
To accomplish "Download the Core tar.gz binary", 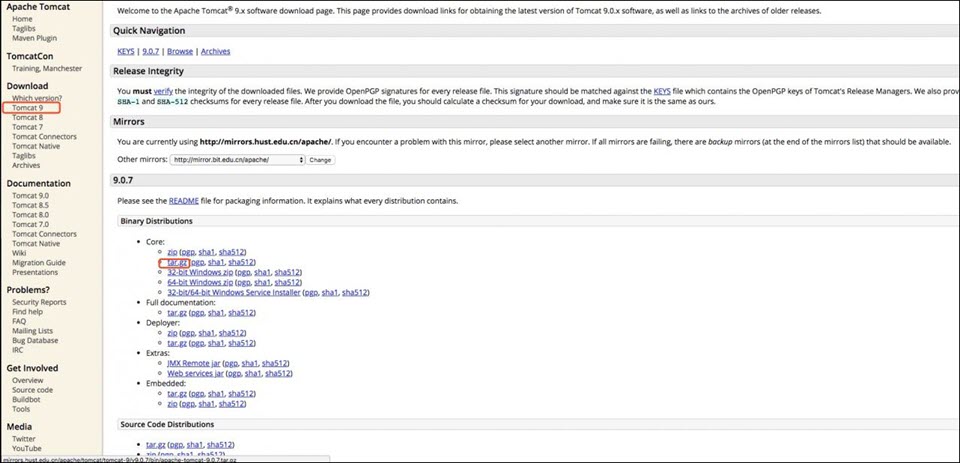I will (x=178, y=262).
